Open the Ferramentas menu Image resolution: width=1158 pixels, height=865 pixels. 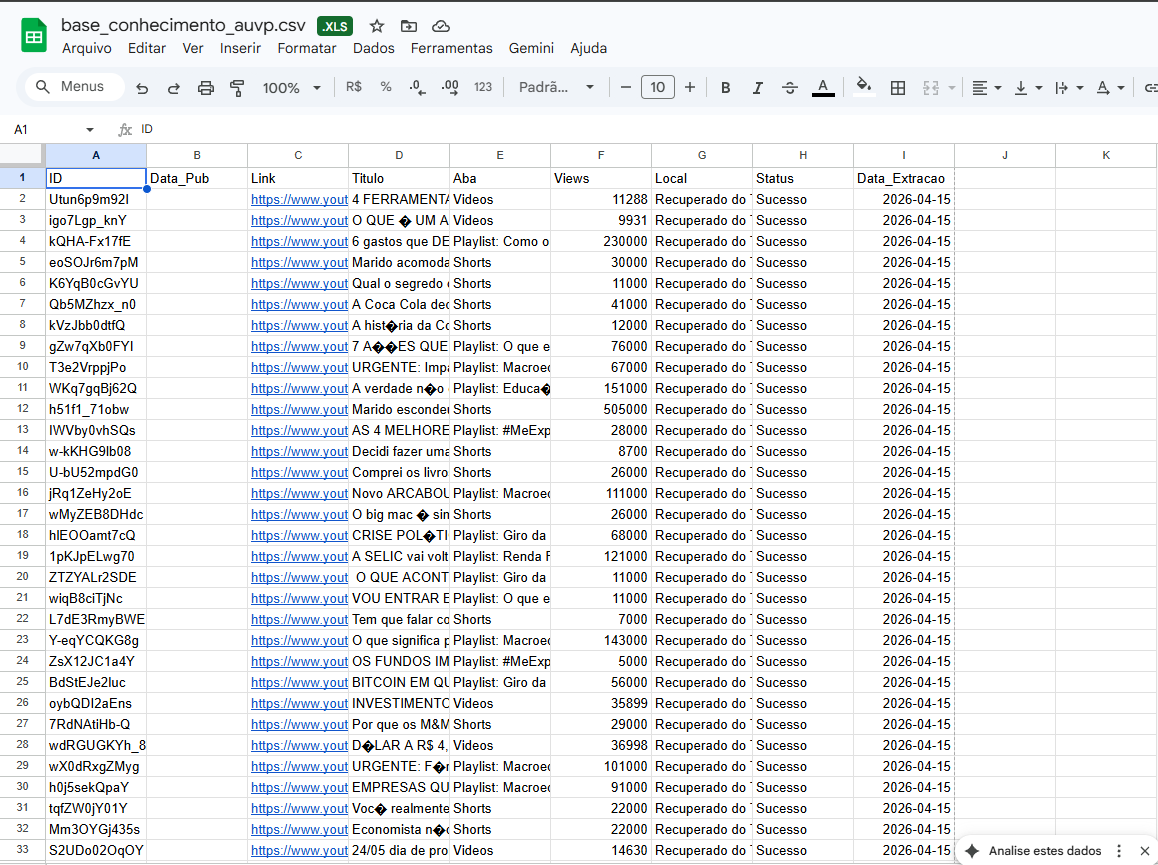pyautogui.click(x=451, y=48)
